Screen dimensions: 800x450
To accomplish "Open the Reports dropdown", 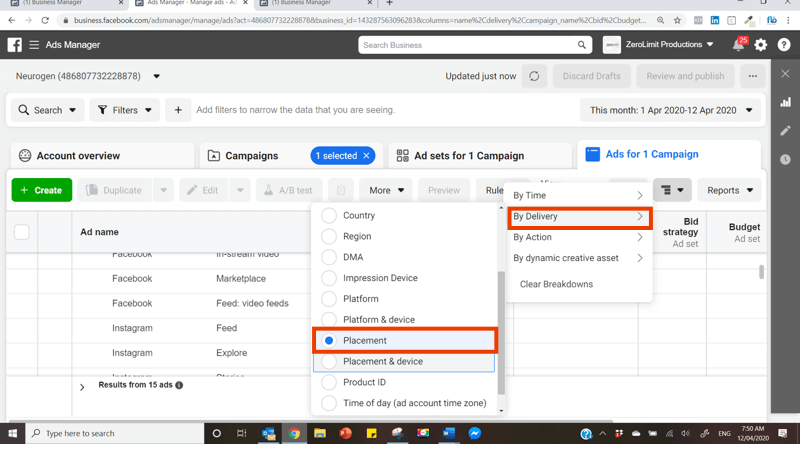I will pyautogui.click(x=729, y=190).
